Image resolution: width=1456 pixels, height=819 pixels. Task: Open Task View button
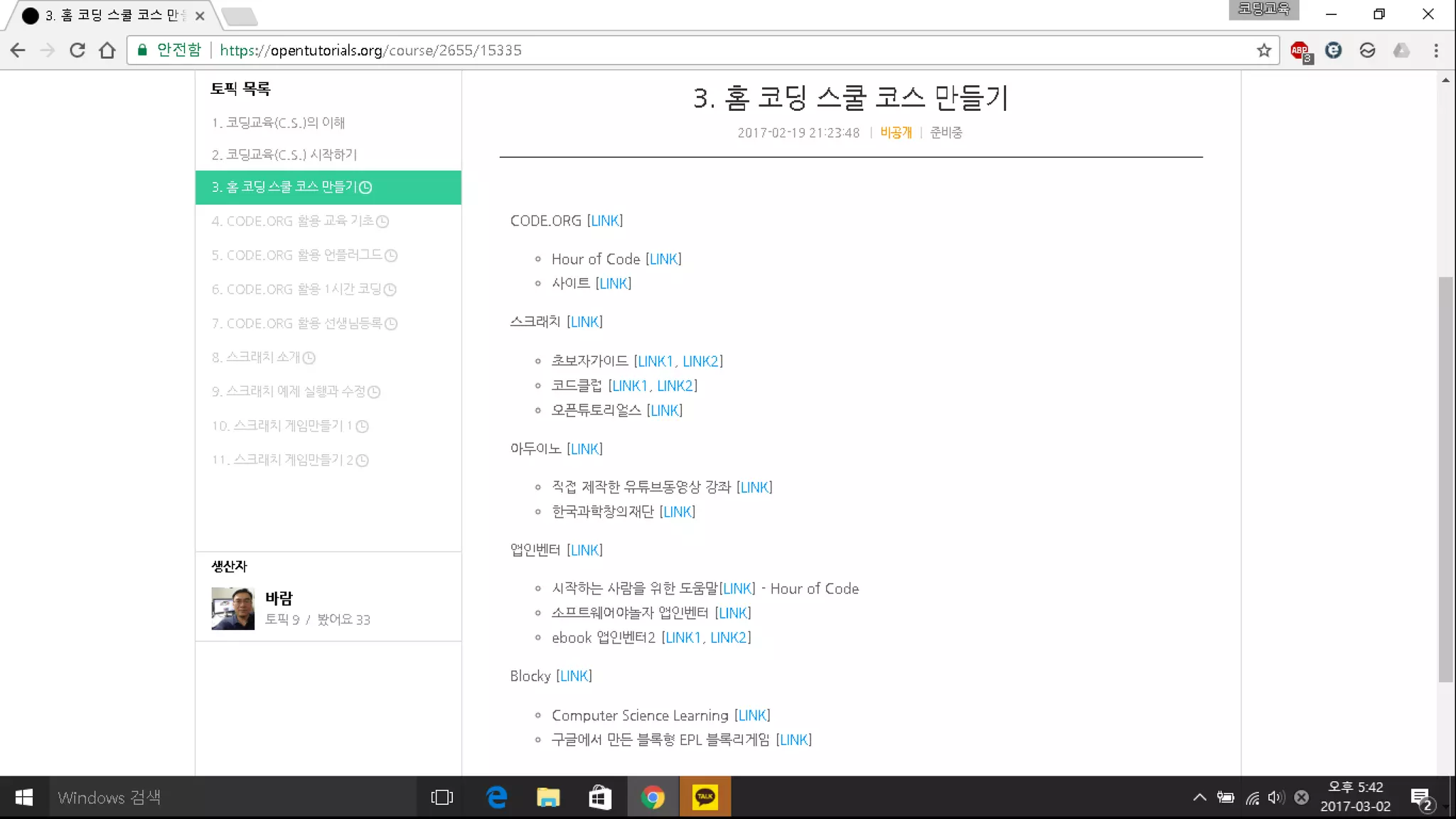(x=441, y=797)
